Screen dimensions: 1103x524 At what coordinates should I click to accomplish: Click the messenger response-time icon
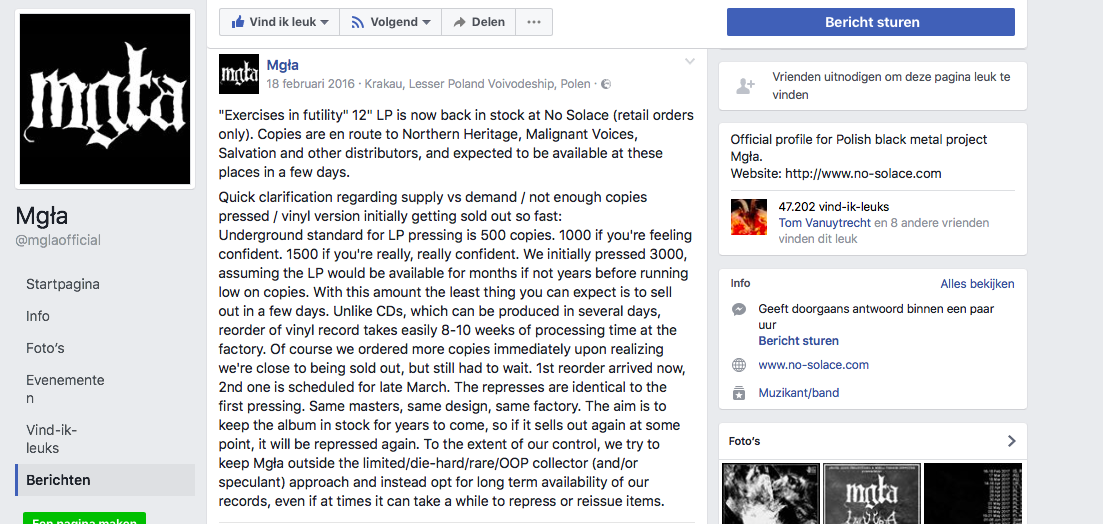pyautogui.click(x=739, y=310)
